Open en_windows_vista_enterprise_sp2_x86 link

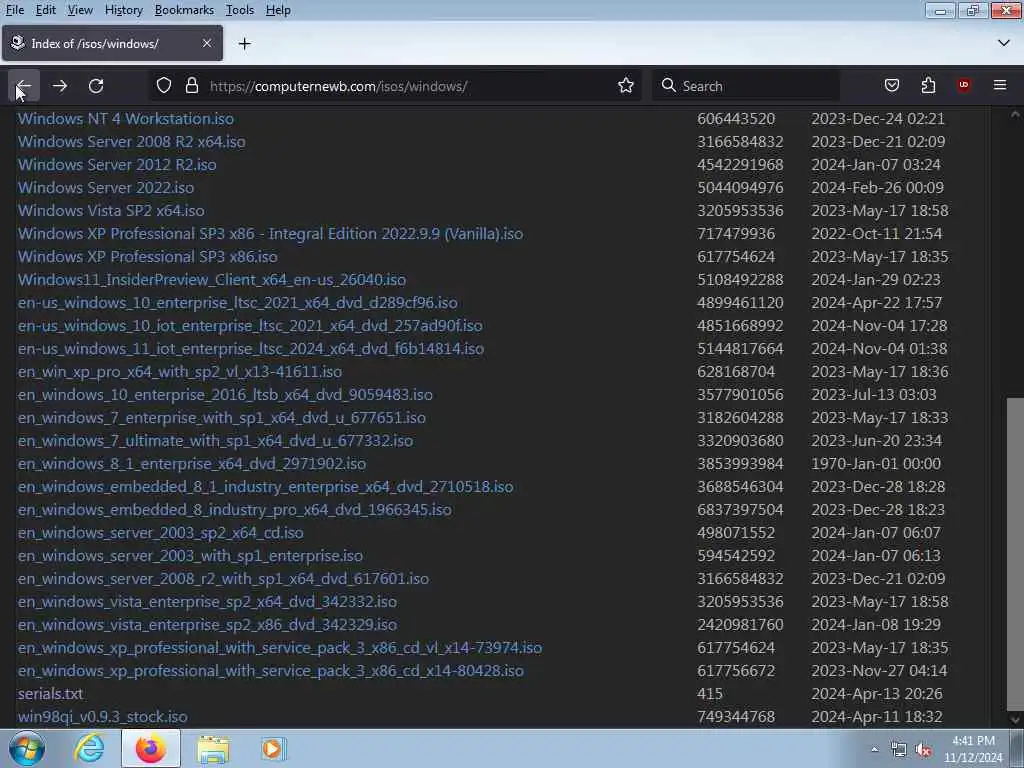coord(207,625)
